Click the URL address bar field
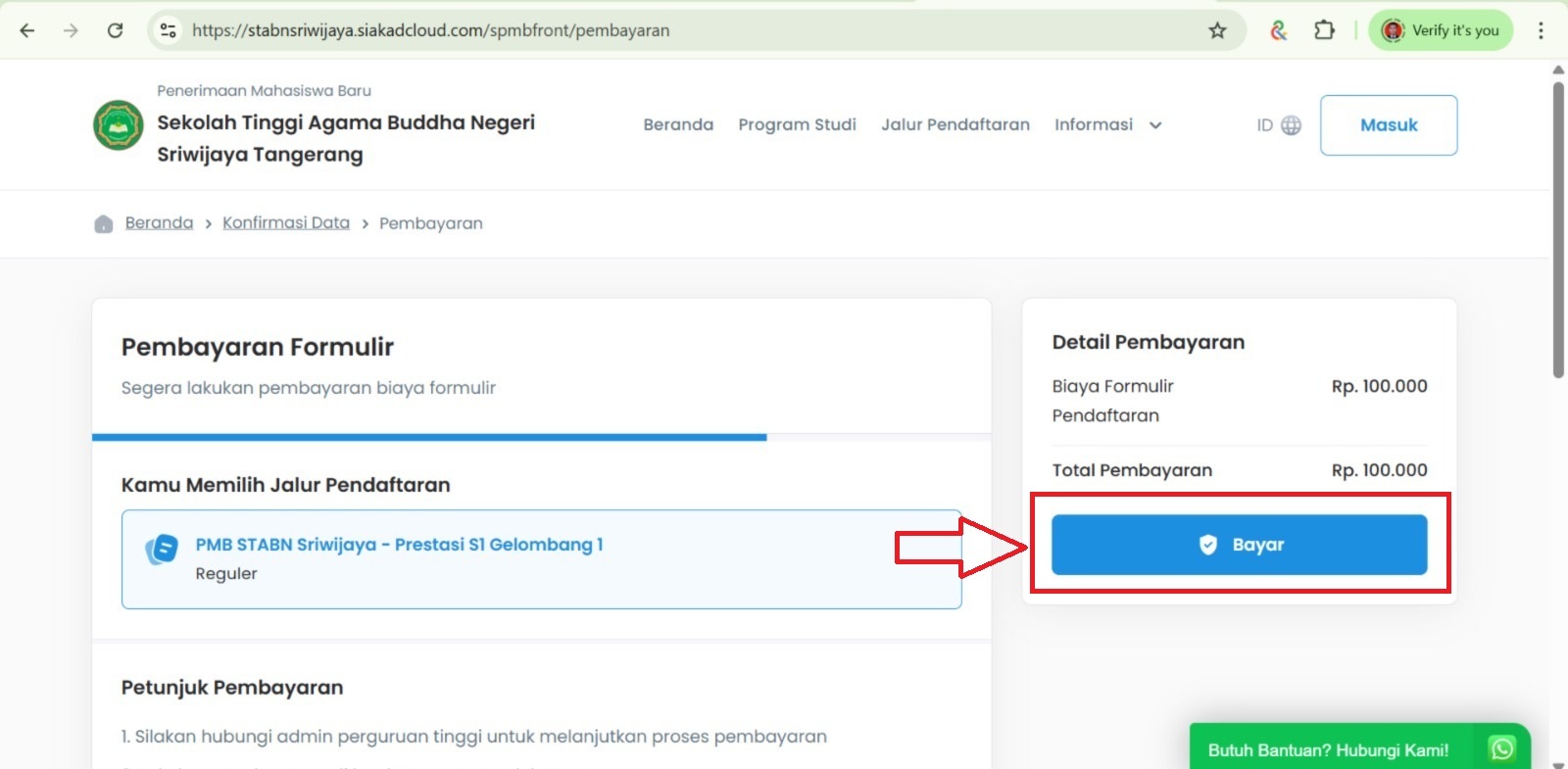 point(686,30)
